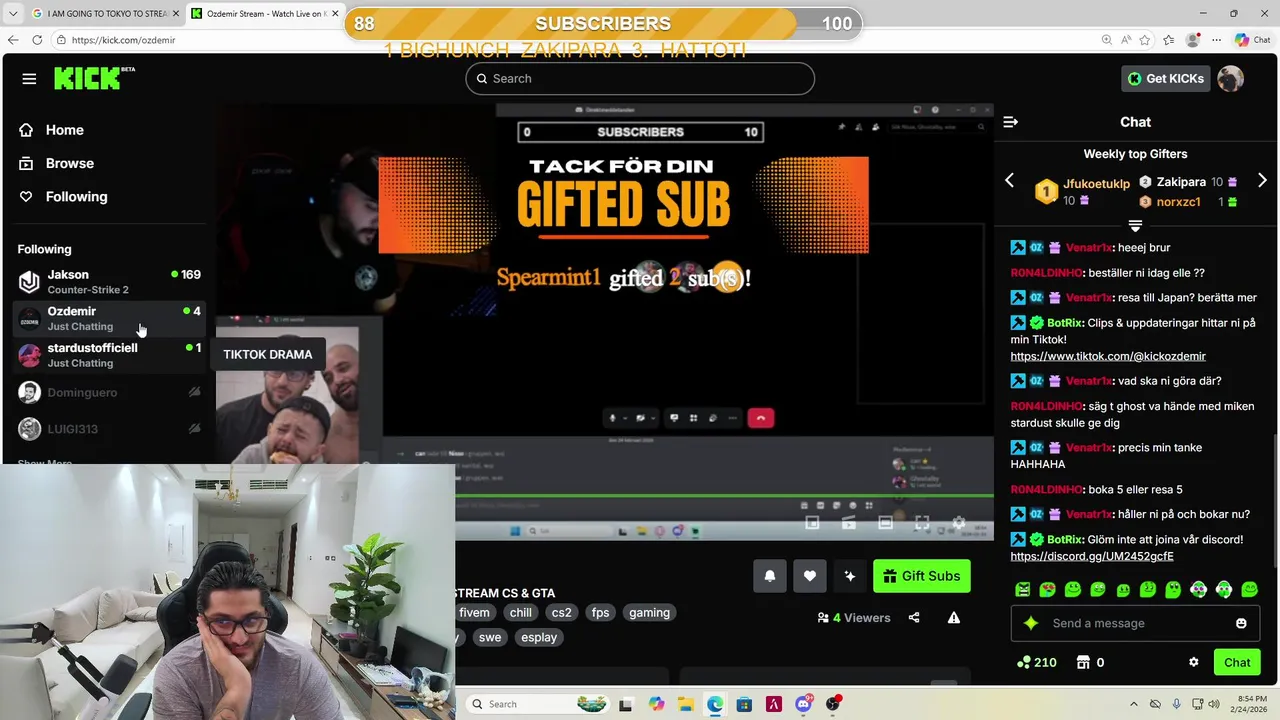
Task: Toggle fullscreen on the video player
Action: pyautogui.click(x=922, y=523)
